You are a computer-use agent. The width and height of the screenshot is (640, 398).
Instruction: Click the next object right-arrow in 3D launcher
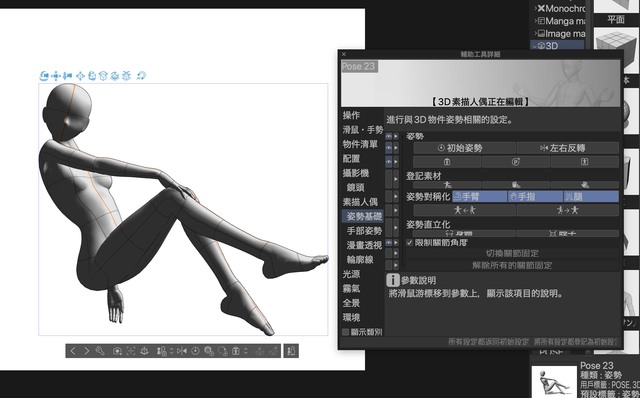pos(87,351)
